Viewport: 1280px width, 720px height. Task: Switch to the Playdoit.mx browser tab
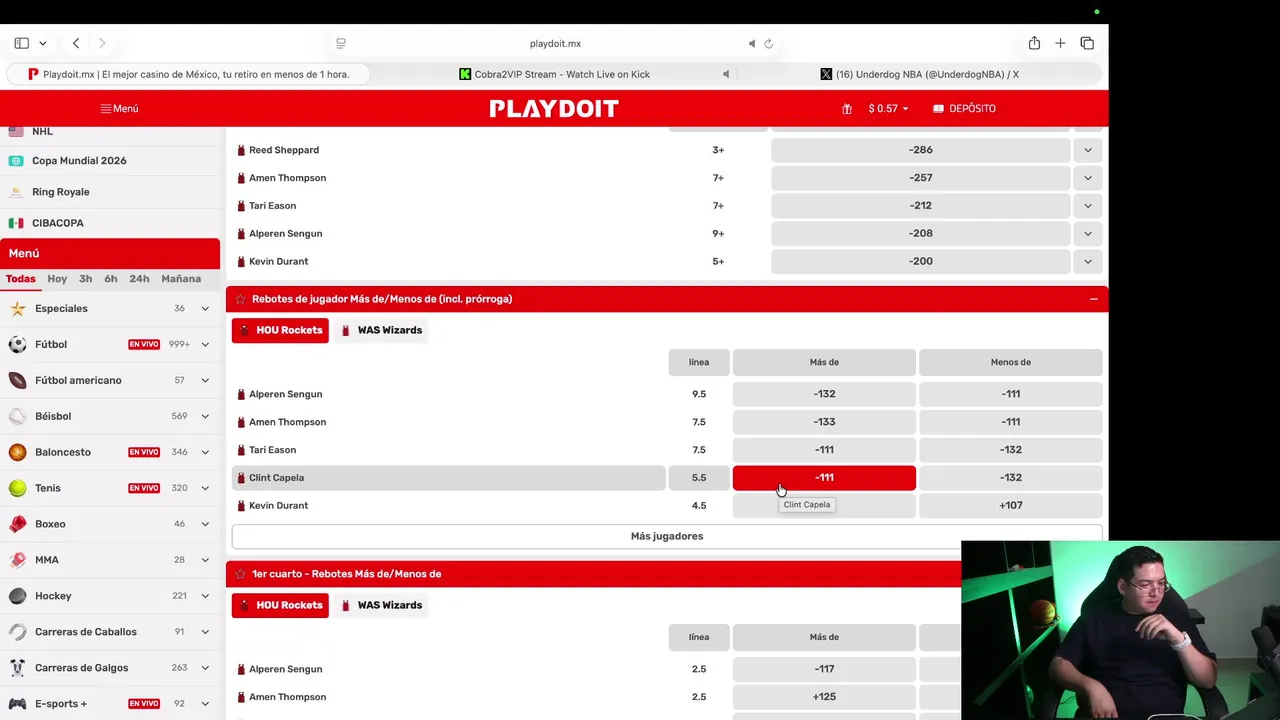coord(188,74)
